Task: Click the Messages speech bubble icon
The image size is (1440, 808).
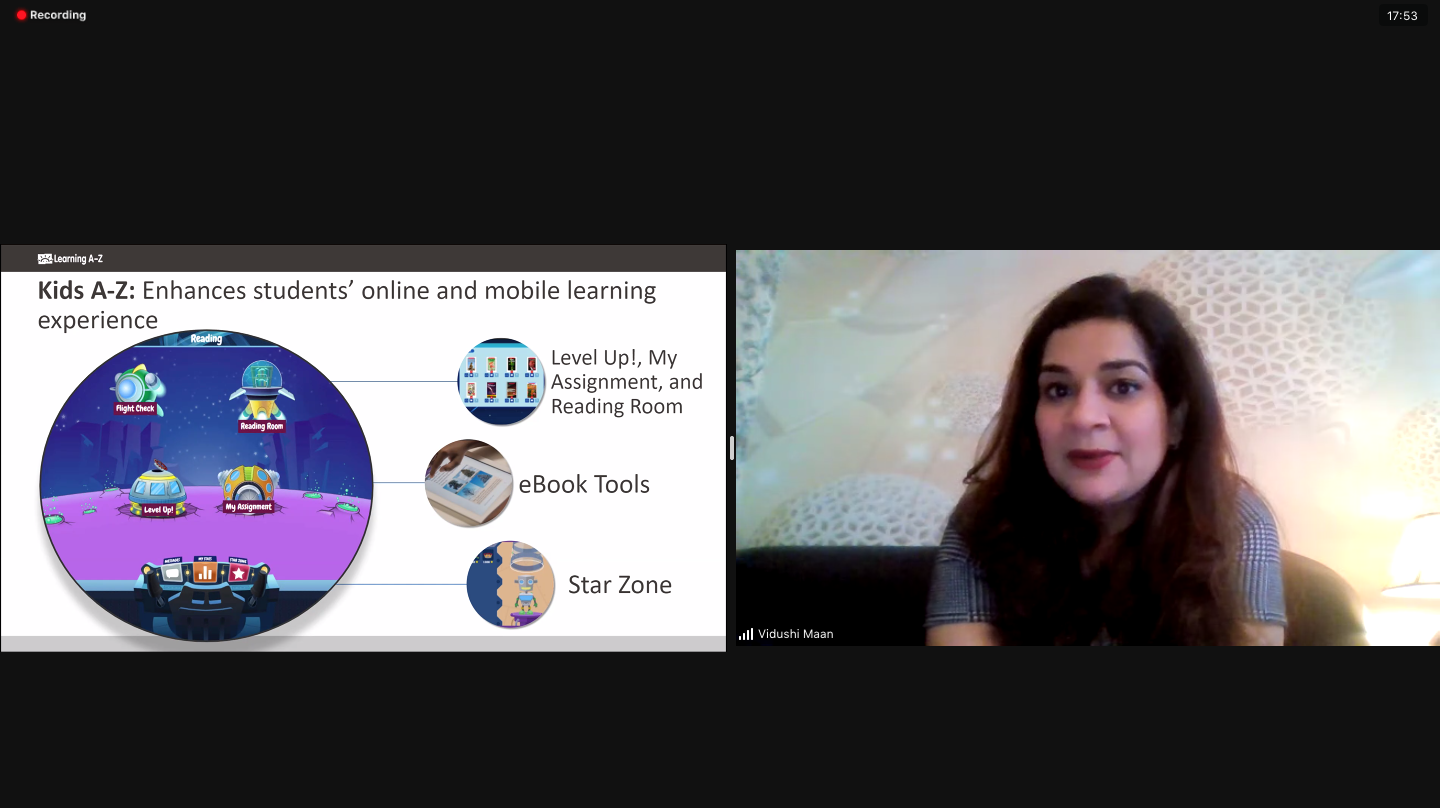Action: (173, 573)
